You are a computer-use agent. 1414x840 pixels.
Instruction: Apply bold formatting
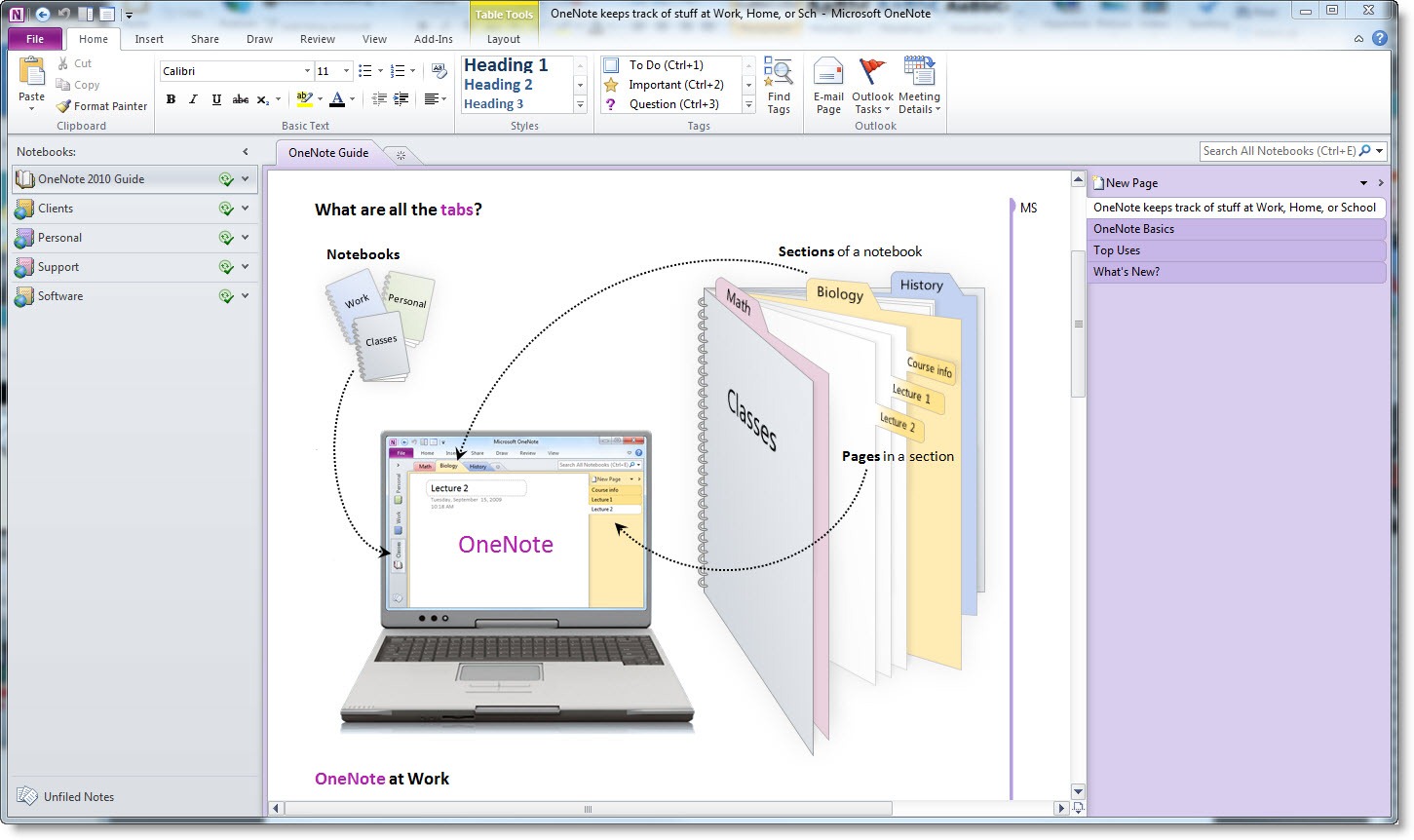tap(171, 98)
